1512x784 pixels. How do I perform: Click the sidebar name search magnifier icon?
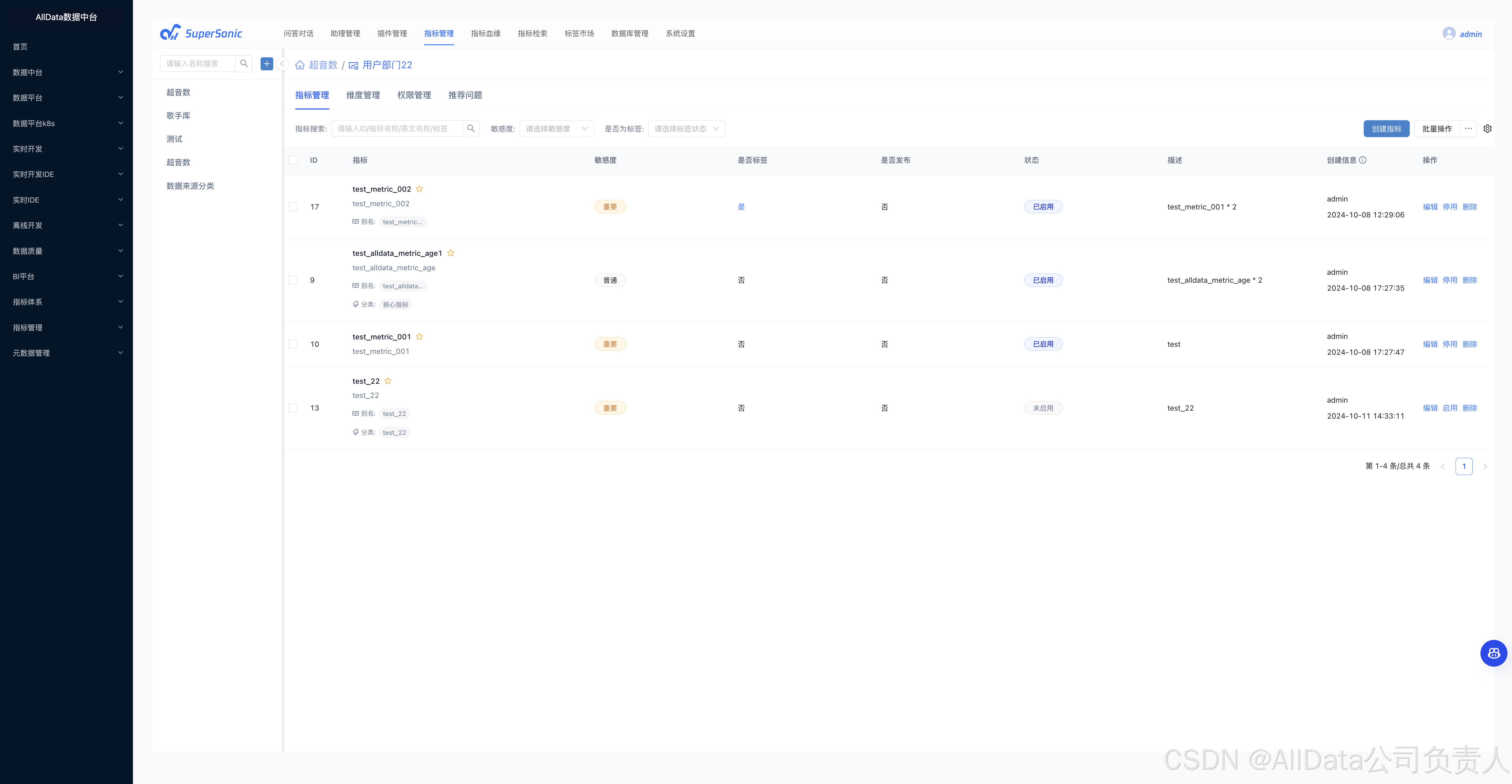[244, 64]
